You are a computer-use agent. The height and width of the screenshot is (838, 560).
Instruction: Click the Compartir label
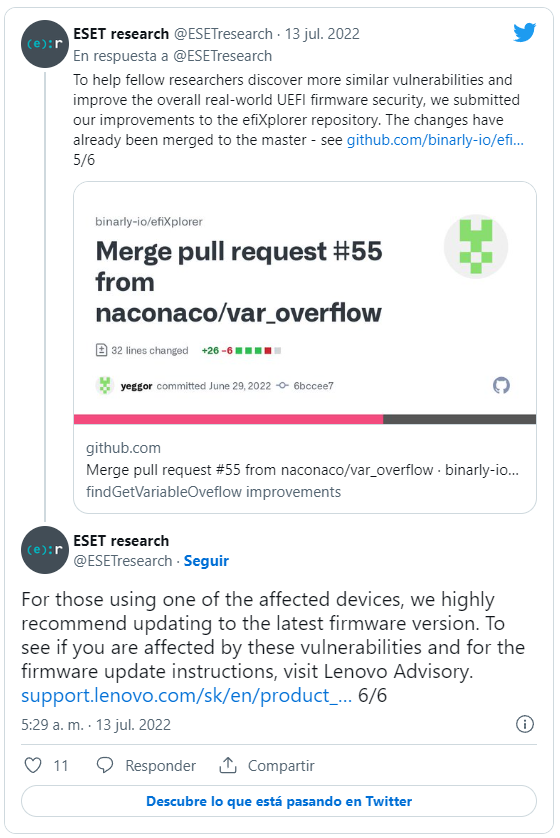click(x=281, y=766)
